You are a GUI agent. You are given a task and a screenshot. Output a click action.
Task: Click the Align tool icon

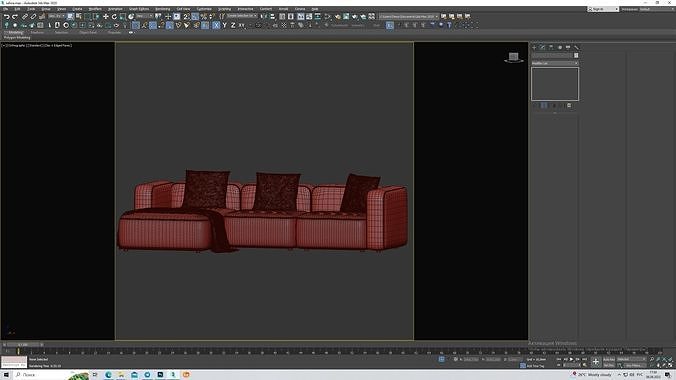click(272, 16)
